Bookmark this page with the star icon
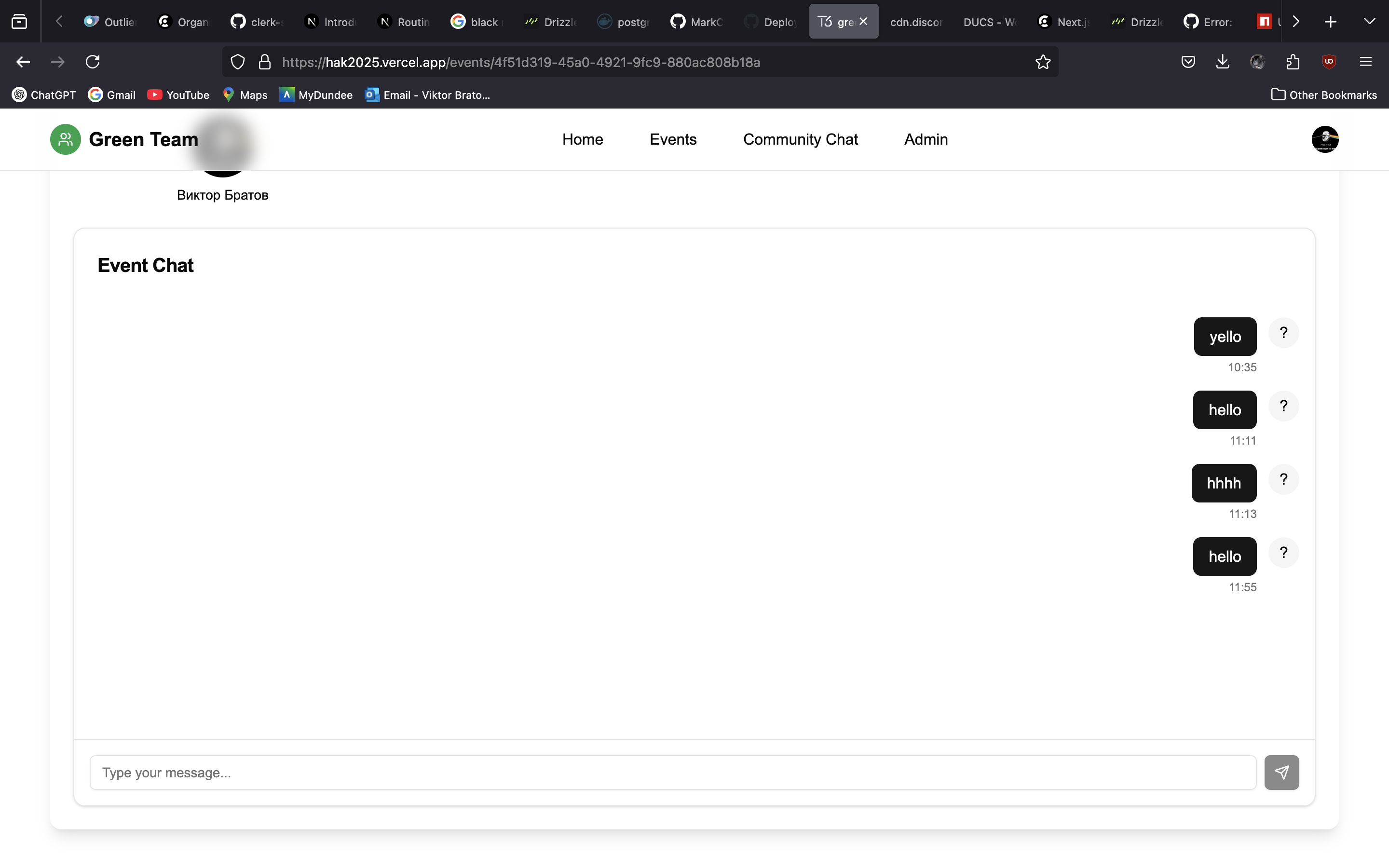1389x868 pixels. pos(1043,62)
